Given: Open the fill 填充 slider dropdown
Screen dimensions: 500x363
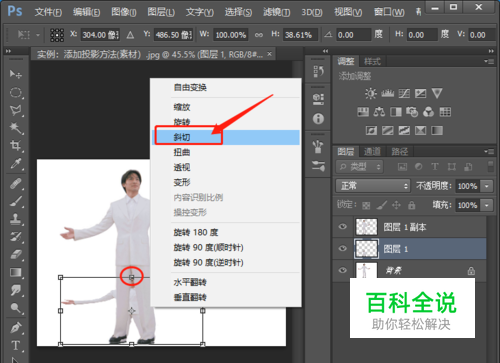Looking at the screenshot, I should point(487,205).
